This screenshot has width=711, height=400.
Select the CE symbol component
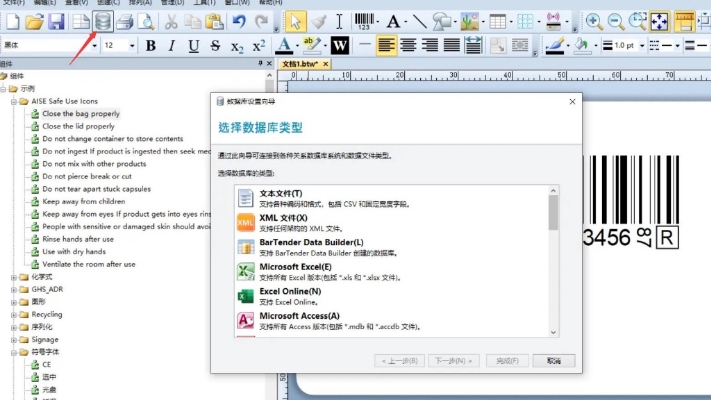pyautogui.click(x=46, y=365)
